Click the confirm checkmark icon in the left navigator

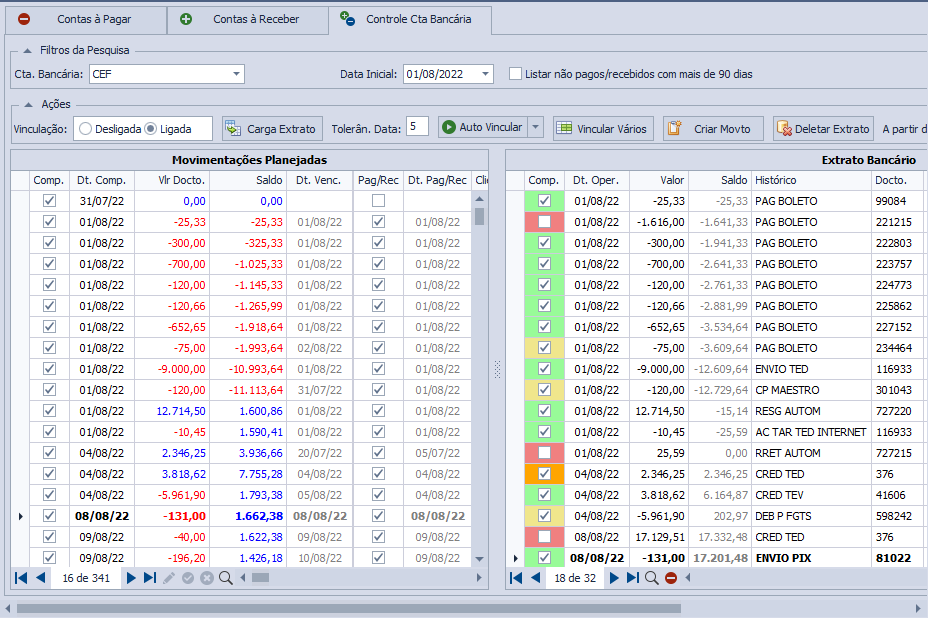188,578
